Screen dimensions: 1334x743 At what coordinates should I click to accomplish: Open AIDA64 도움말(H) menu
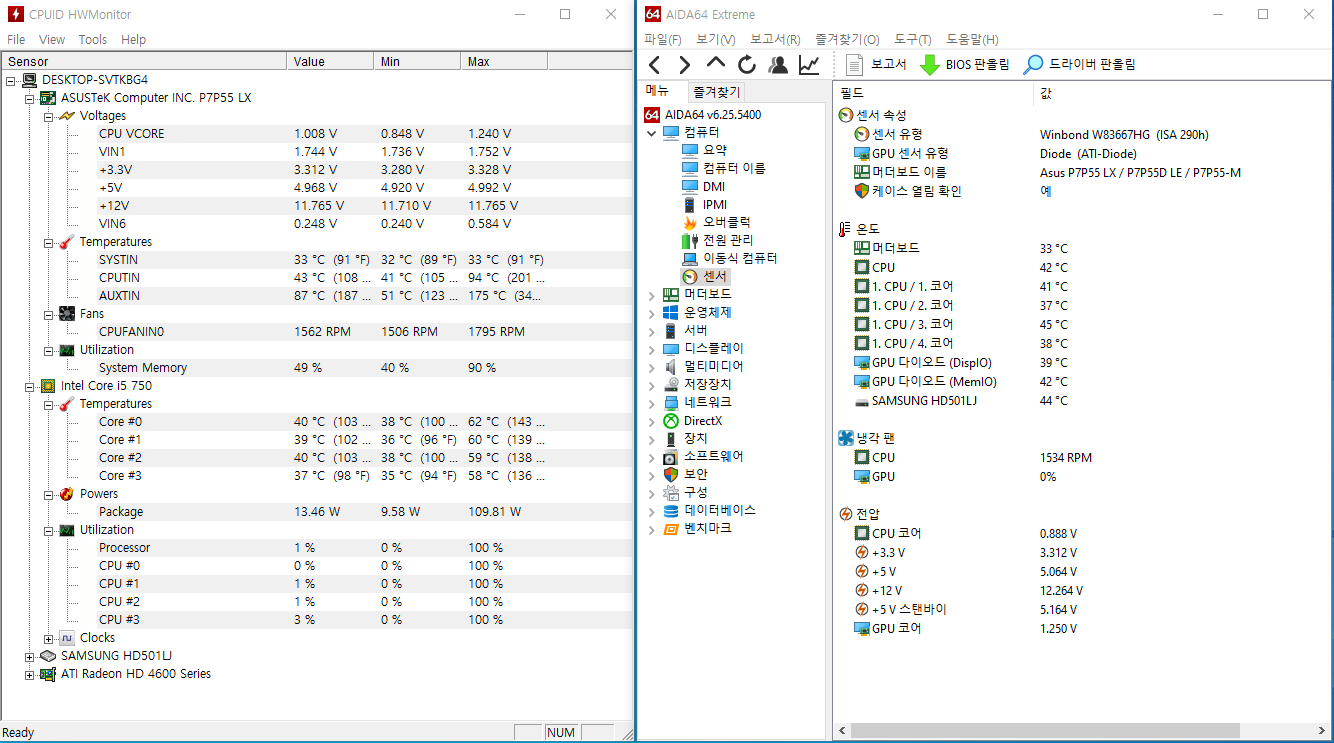point(972,40)
